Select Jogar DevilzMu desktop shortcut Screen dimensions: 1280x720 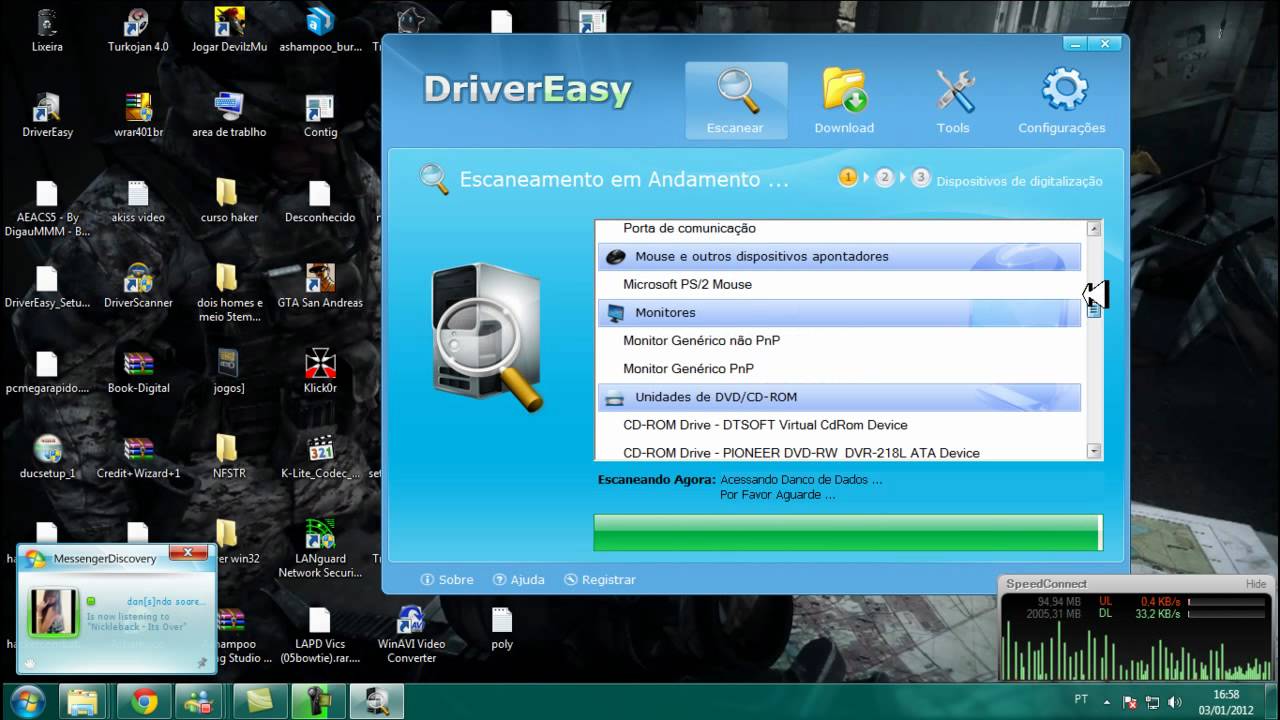point(230,30)
